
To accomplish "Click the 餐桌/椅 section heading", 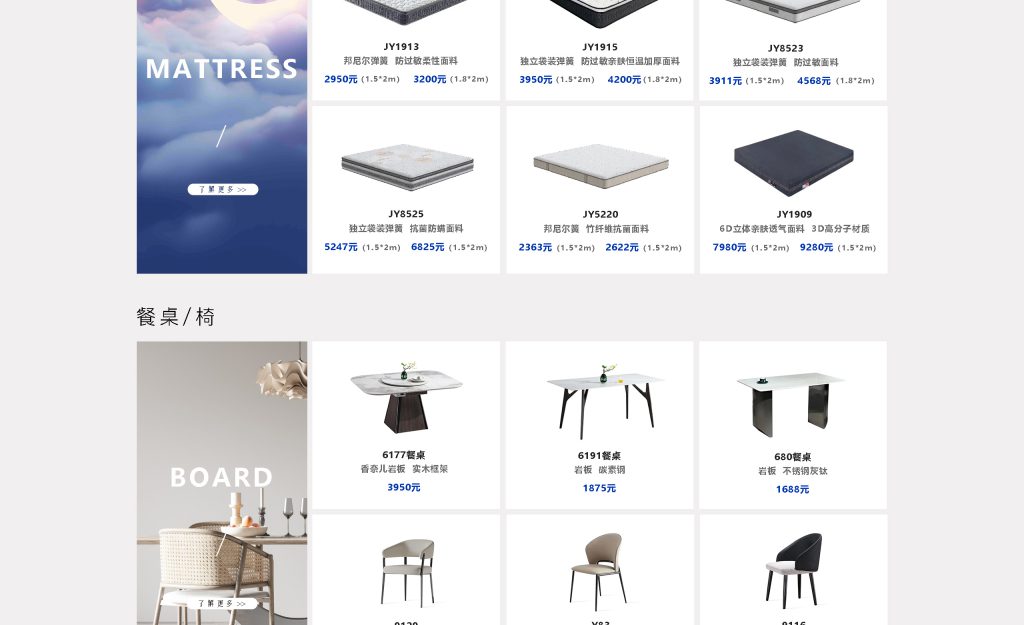I will pos(176,317).
